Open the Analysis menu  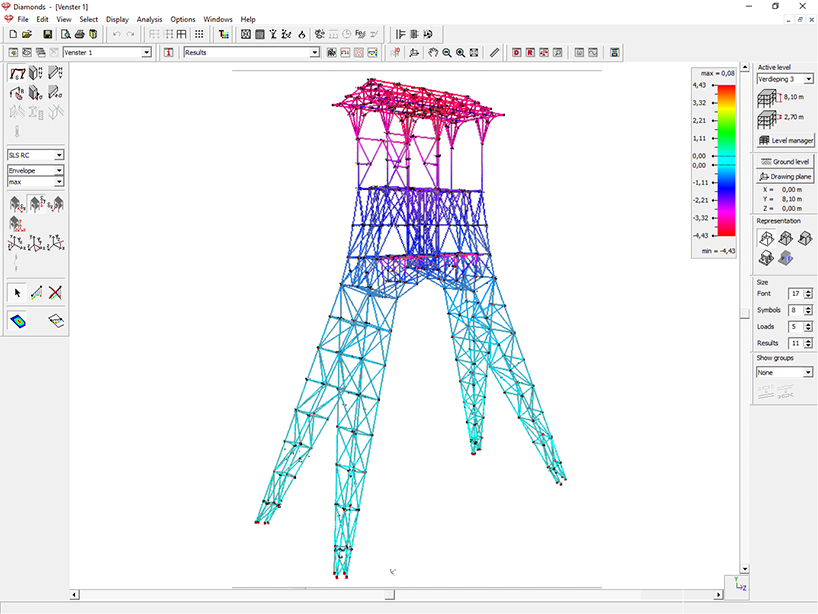coord(149,19)
